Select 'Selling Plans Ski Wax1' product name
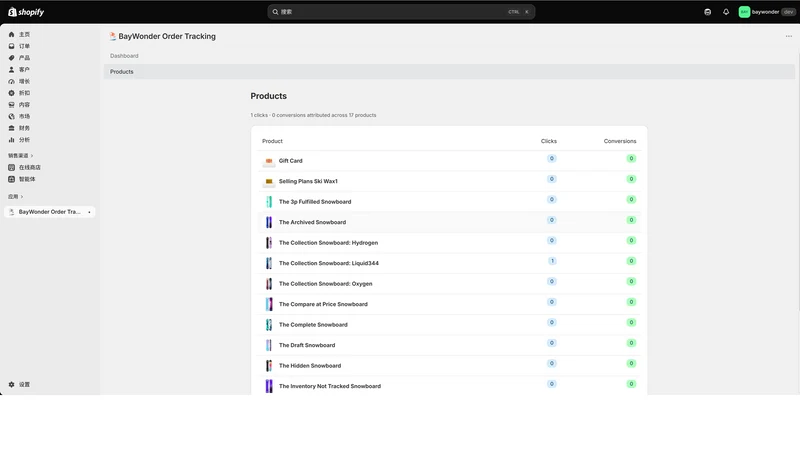Image resolution: width=800 pixels, height=450 pixels. click(x=308, y=181)
